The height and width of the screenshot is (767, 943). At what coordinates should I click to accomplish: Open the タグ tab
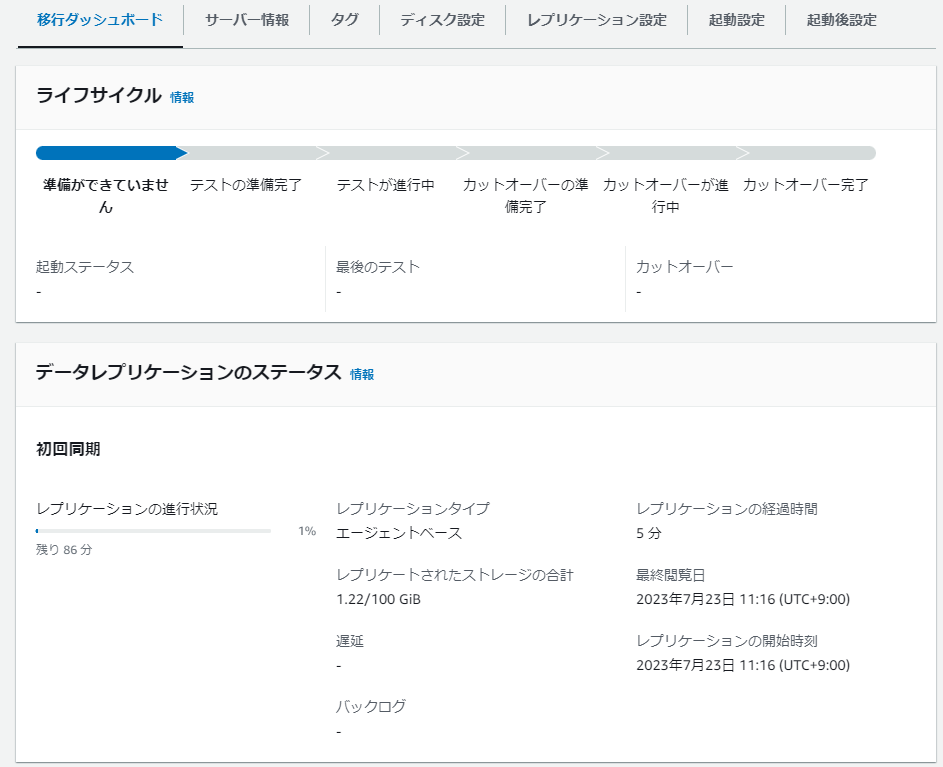pos(345,20)
